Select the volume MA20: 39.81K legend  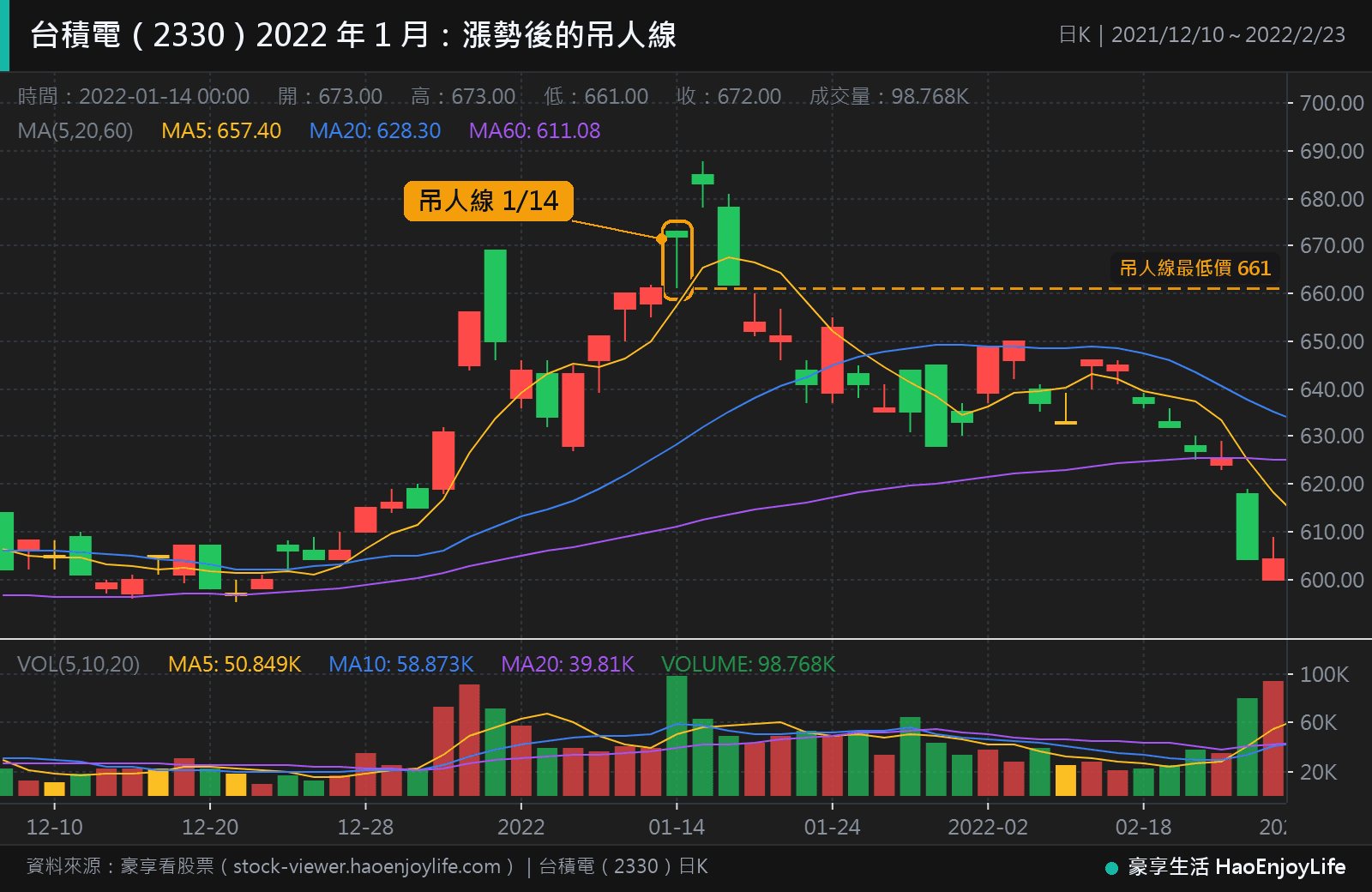[x=567, y=665]
